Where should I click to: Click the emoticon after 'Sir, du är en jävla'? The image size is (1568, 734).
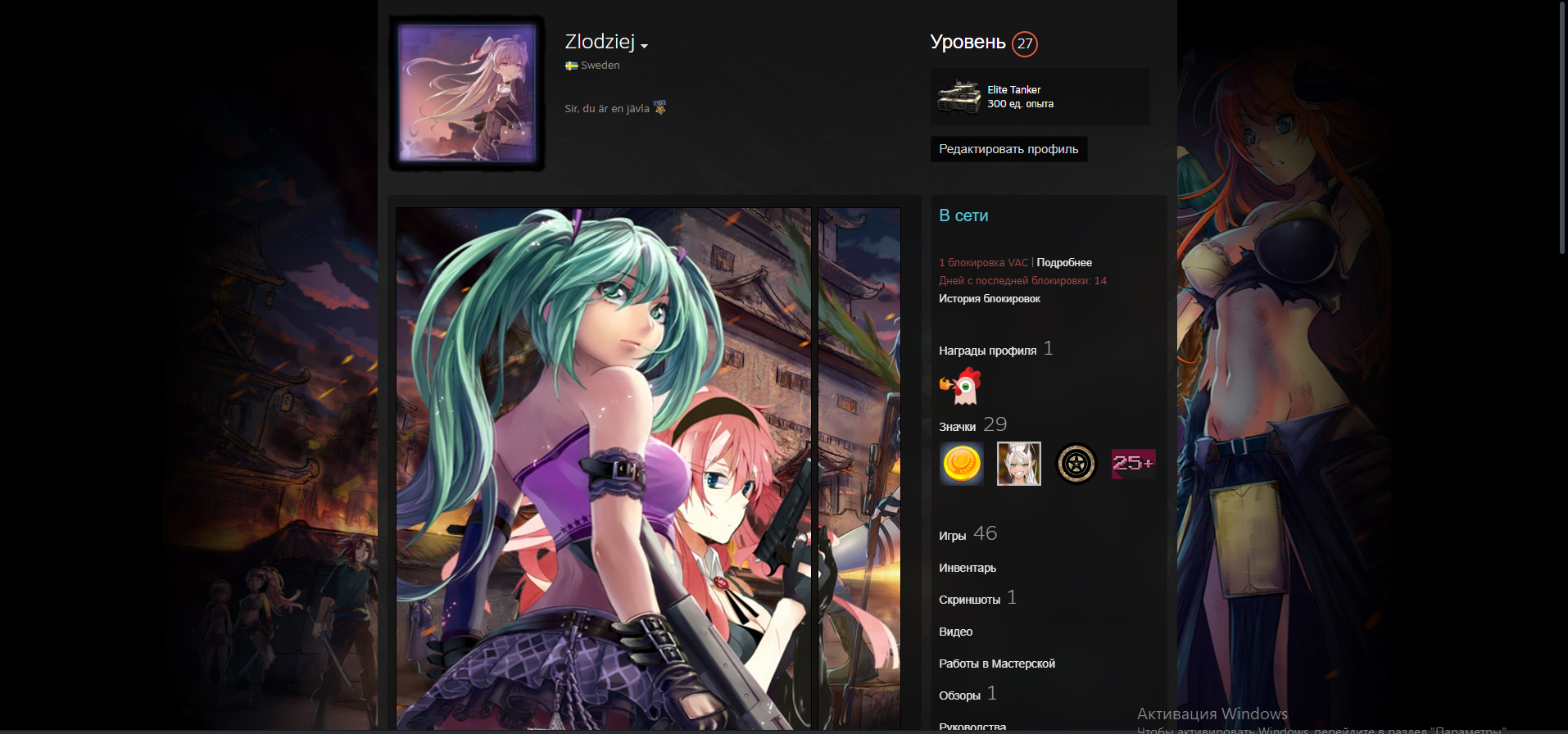click(659, 107)
